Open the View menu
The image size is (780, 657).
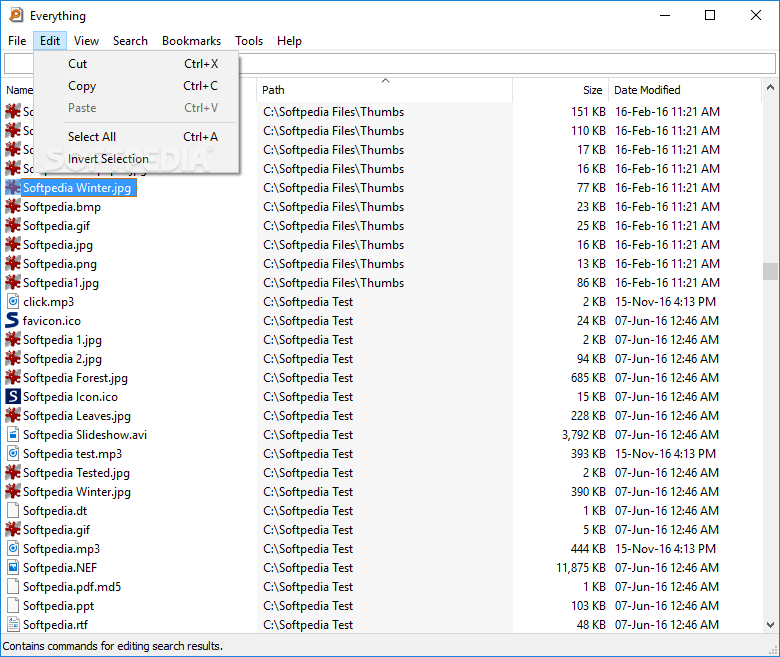point(87,41)
